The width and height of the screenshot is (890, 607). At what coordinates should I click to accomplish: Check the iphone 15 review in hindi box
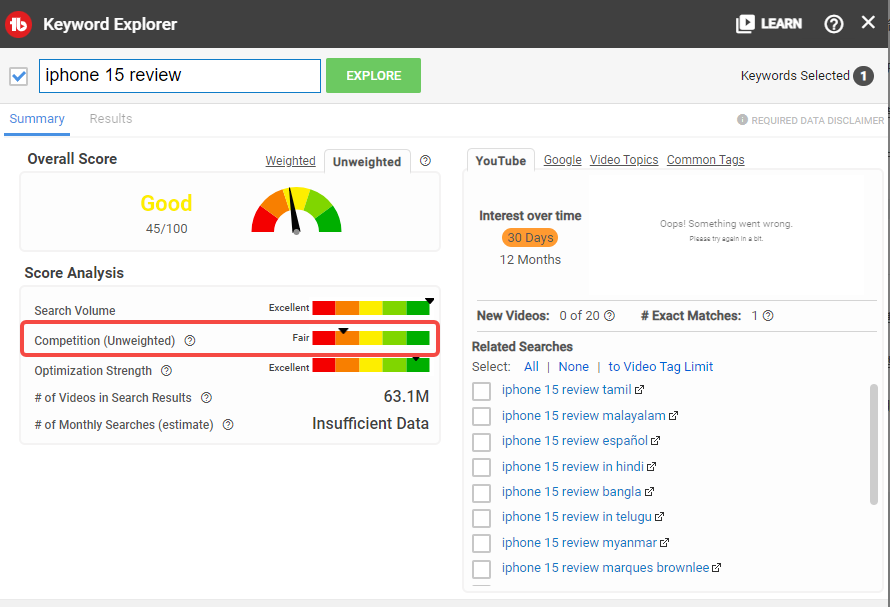pos(481,467)
